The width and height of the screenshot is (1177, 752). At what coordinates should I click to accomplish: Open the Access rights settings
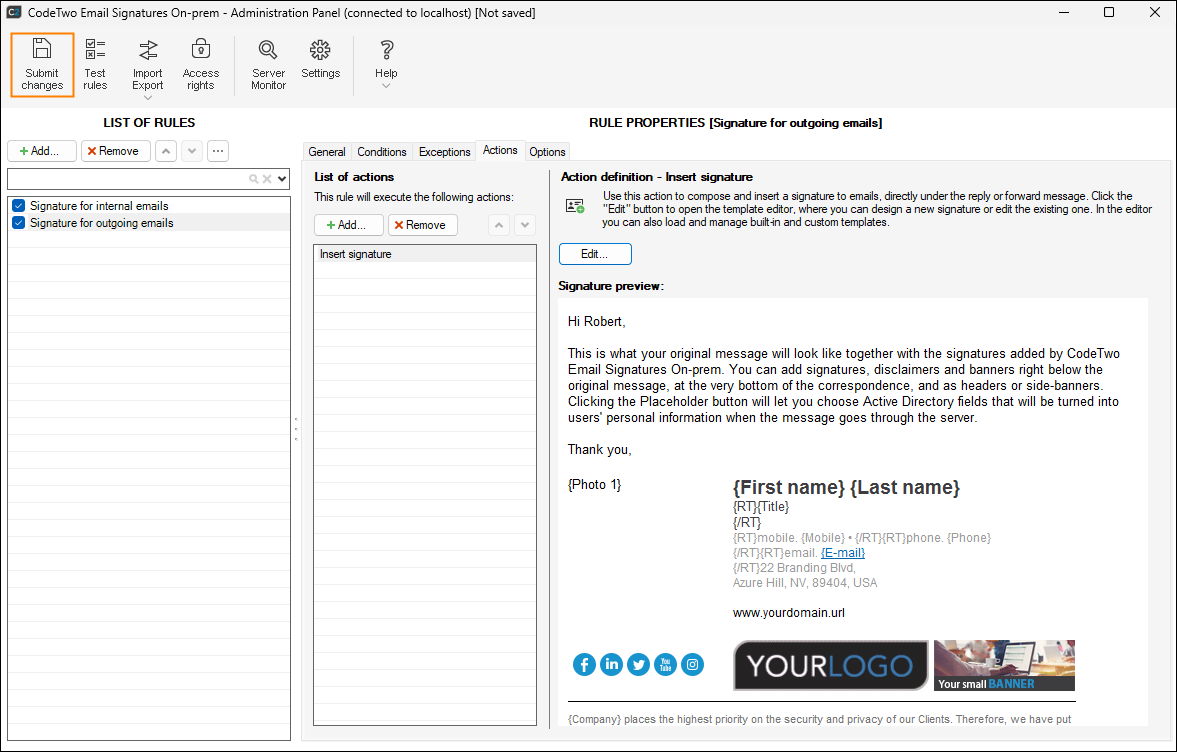click(200, 64)
